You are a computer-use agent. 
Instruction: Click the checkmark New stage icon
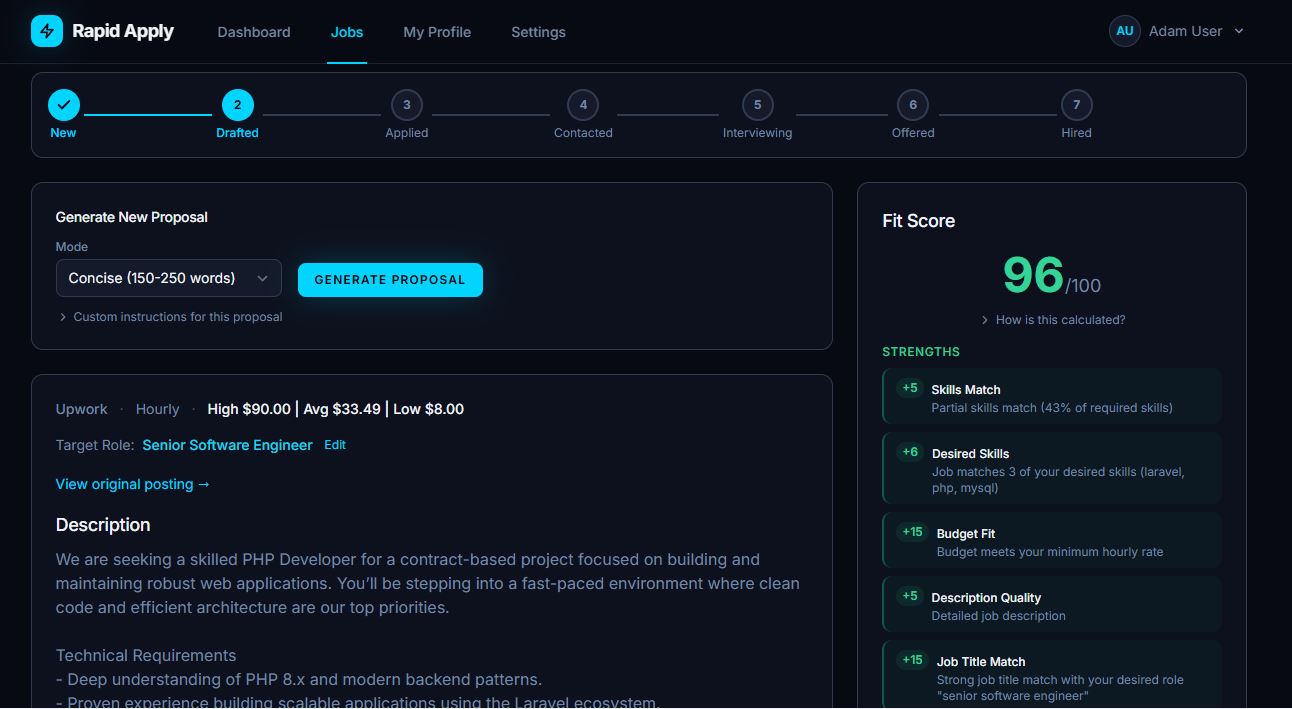(63, 105)
